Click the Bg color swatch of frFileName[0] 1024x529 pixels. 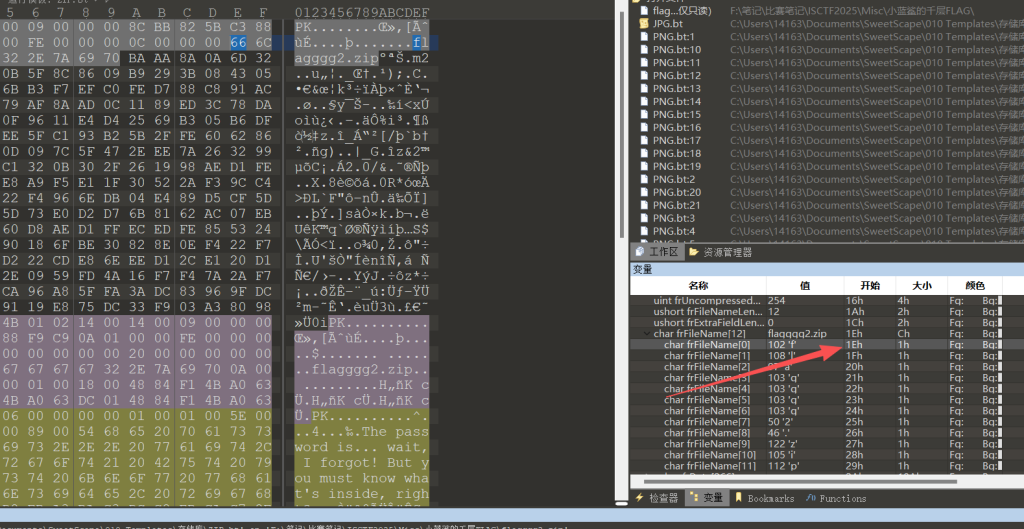coord(1000,345)
